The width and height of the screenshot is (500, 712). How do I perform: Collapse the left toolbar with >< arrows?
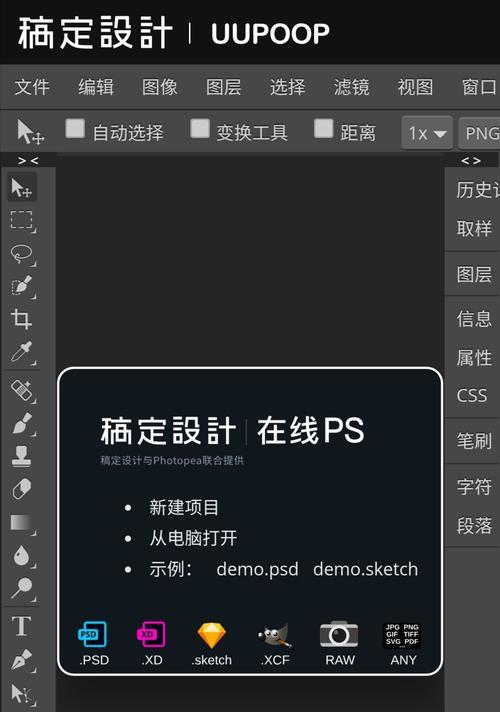pos(28,160)
